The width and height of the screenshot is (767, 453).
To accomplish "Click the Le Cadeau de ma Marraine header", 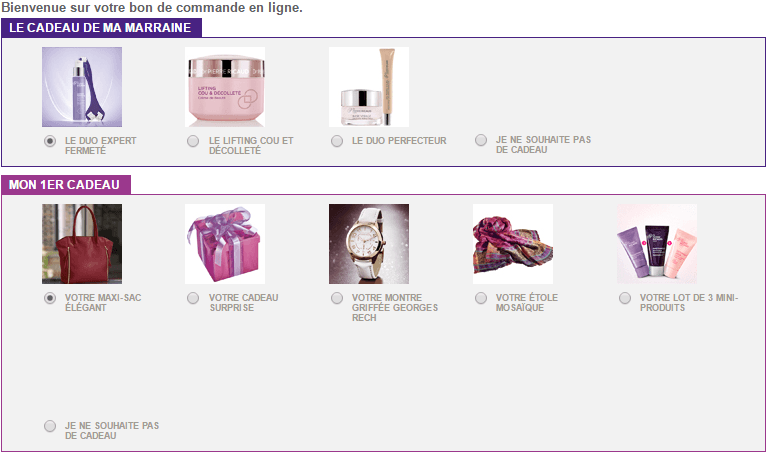I will 101,28.
